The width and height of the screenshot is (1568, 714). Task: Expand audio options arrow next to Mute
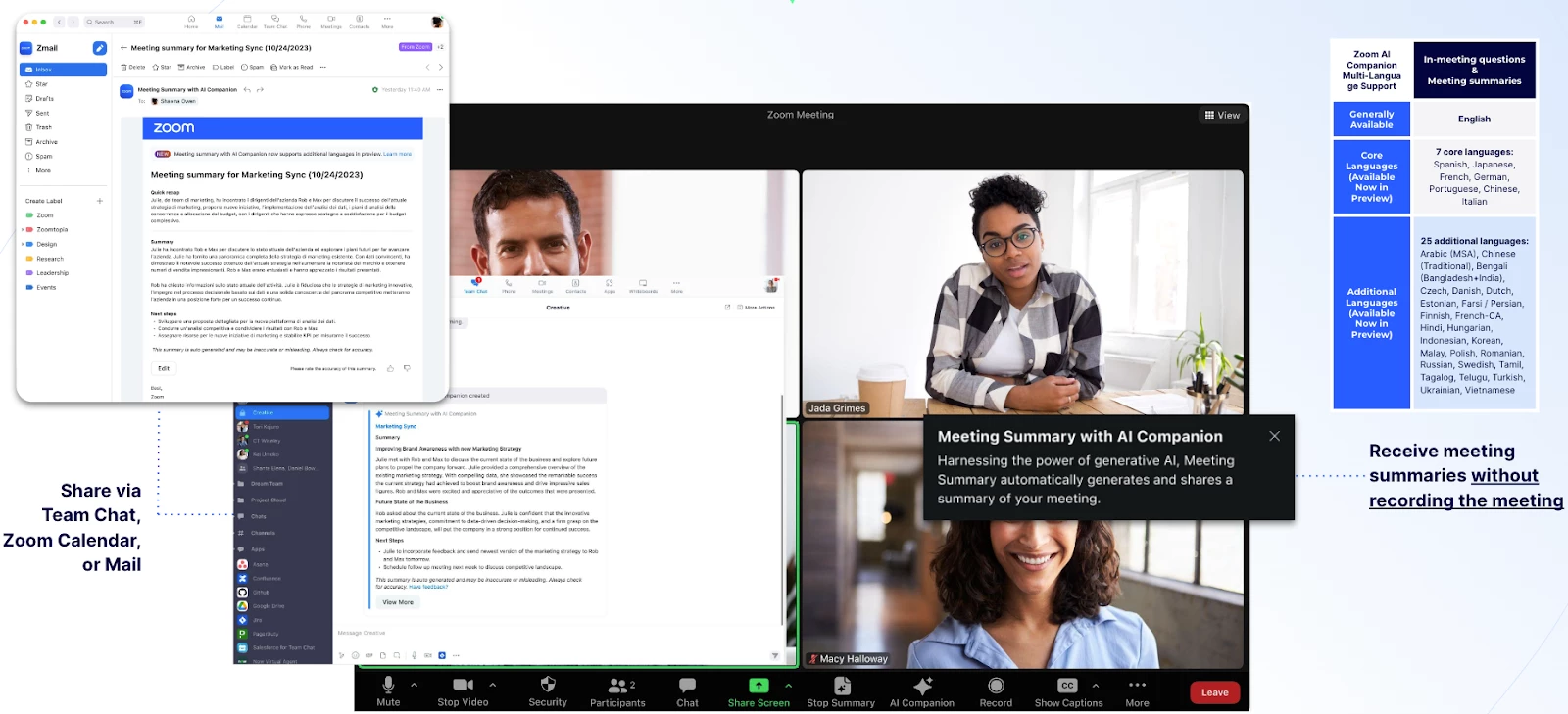[414, 685]
